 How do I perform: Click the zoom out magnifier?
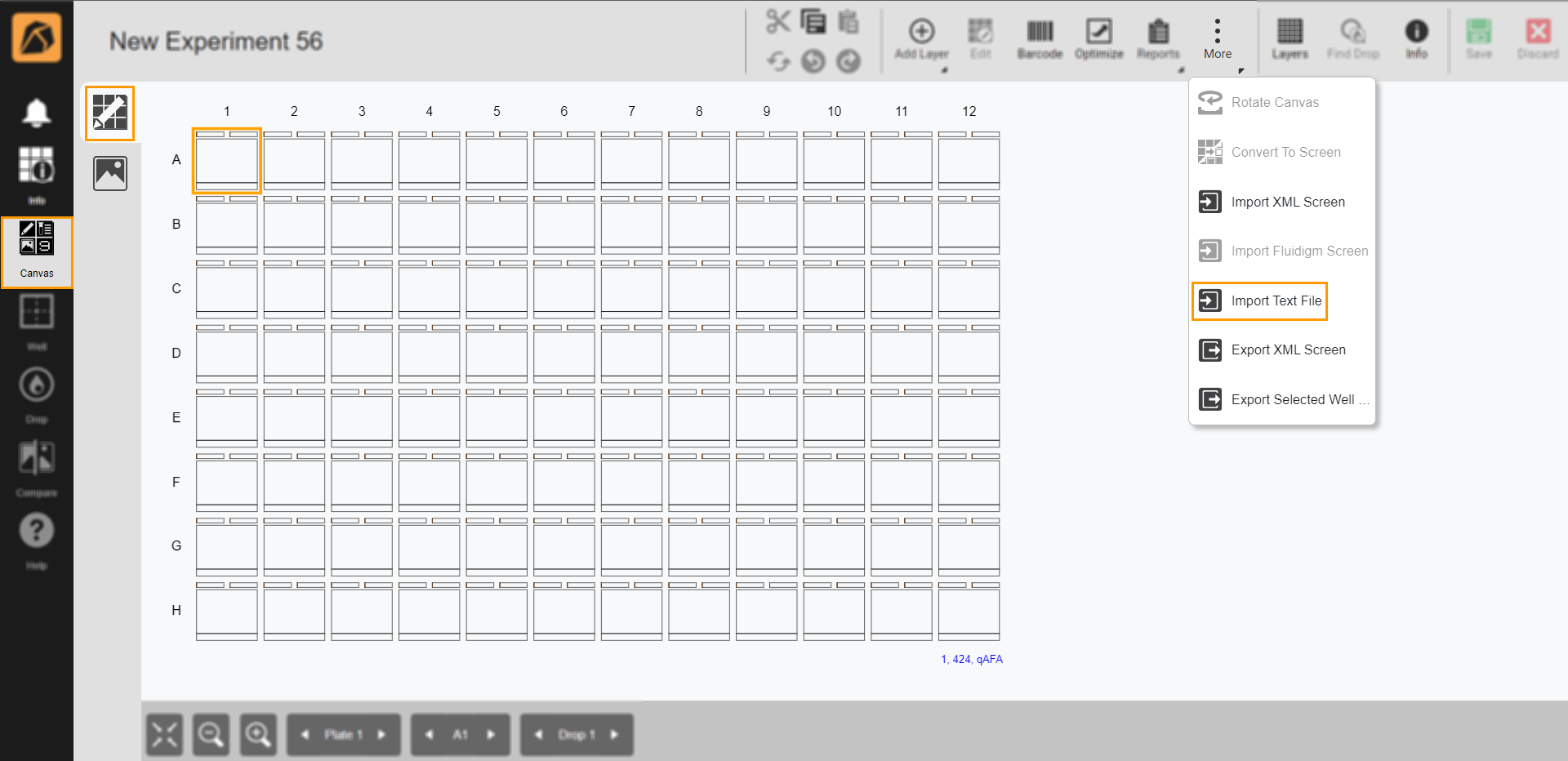tap(211, 735)
